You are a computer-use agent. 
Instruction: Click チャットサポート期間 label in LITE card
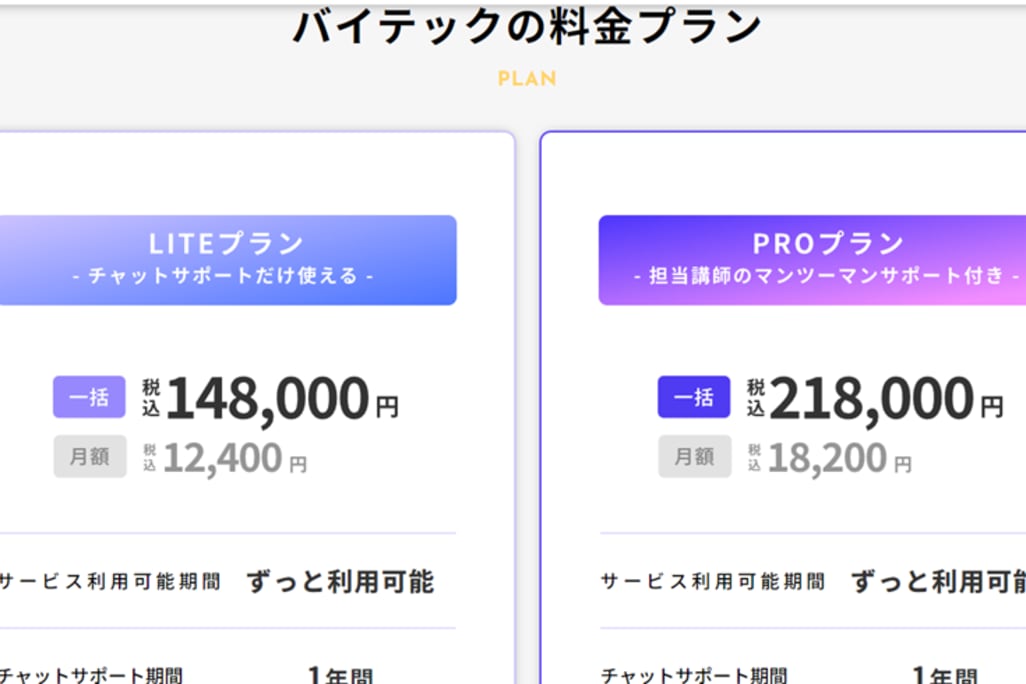coord(90,676)
